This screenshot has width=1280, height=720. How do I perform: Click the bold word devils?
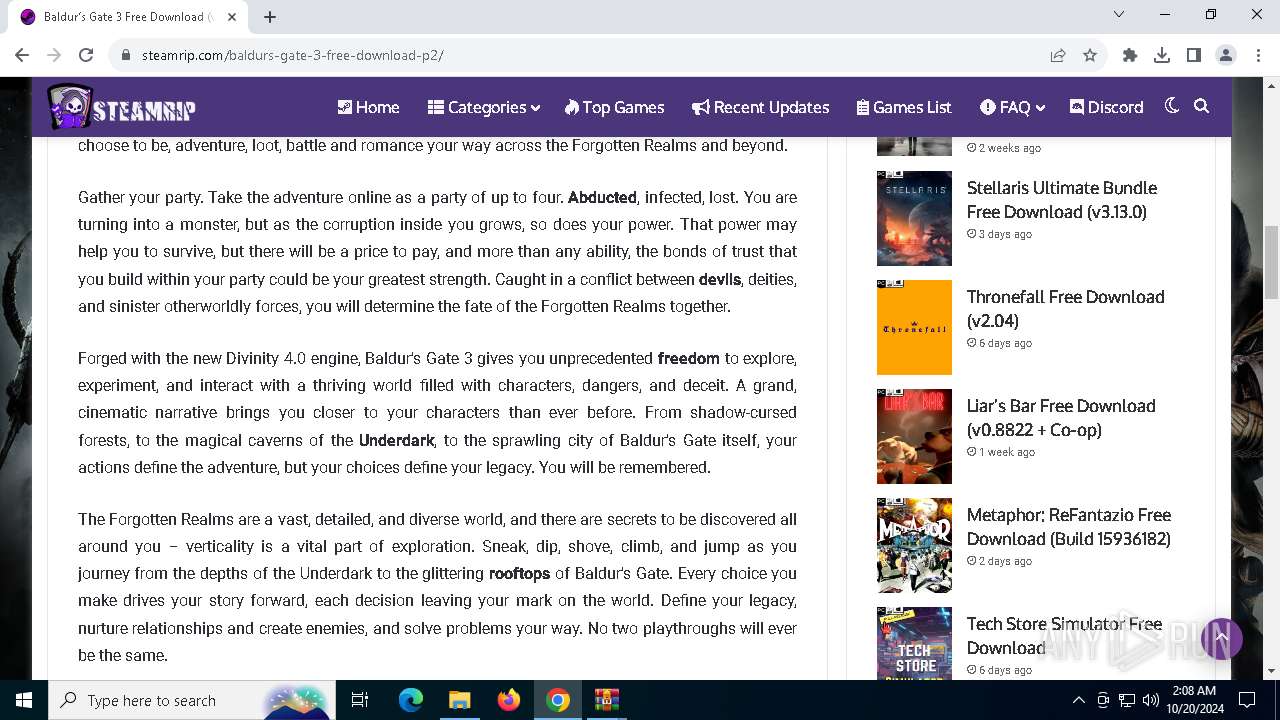click(x=719, y=279)
